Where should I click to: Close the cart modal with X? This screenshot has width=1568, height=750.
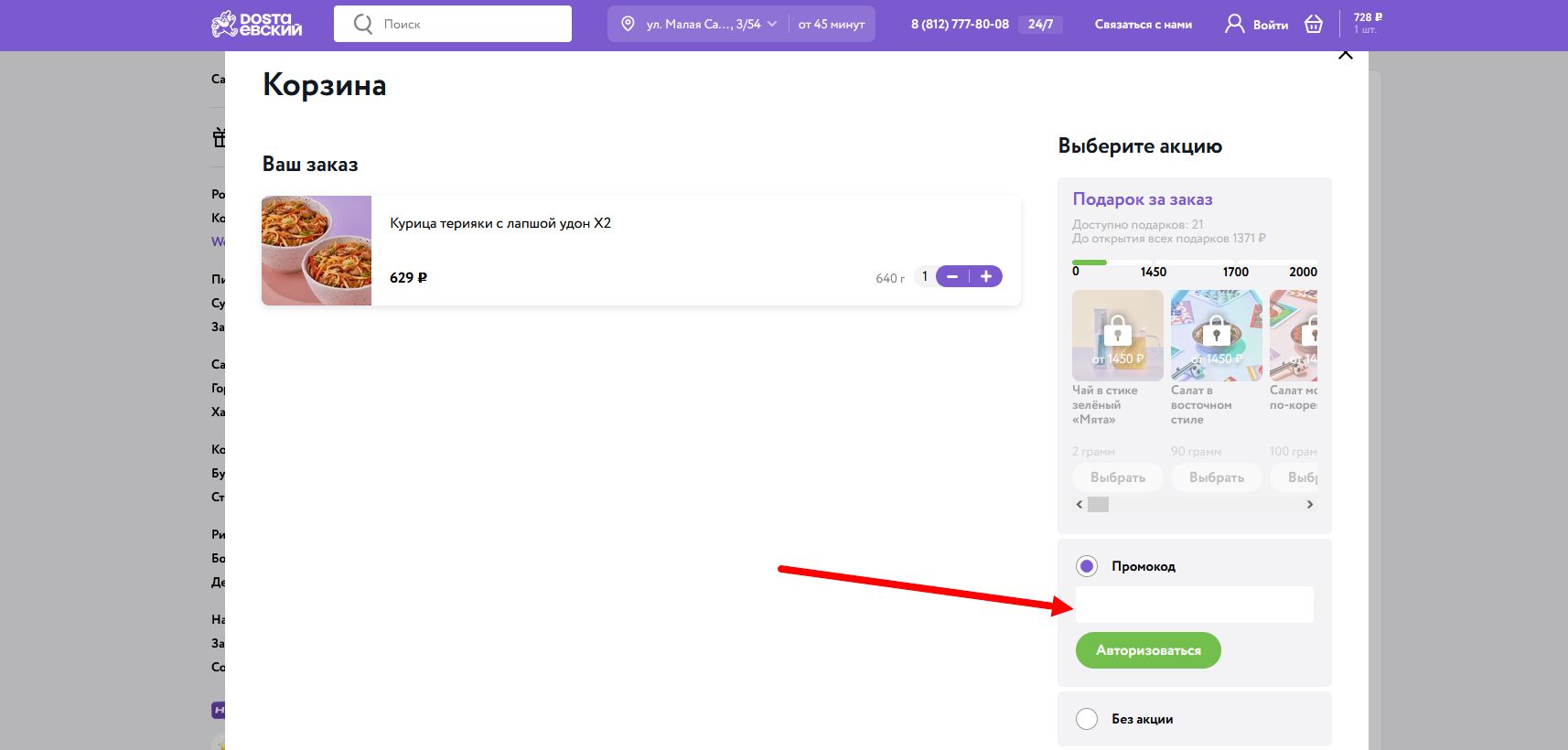click(x=1345, y=54)
